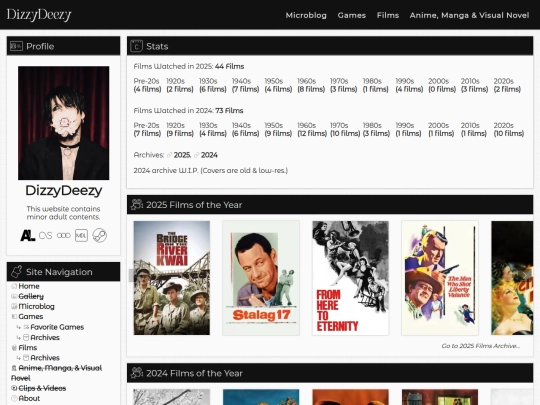Follow the Go to 2025 Films Archive link

click(x=481, y=346)
